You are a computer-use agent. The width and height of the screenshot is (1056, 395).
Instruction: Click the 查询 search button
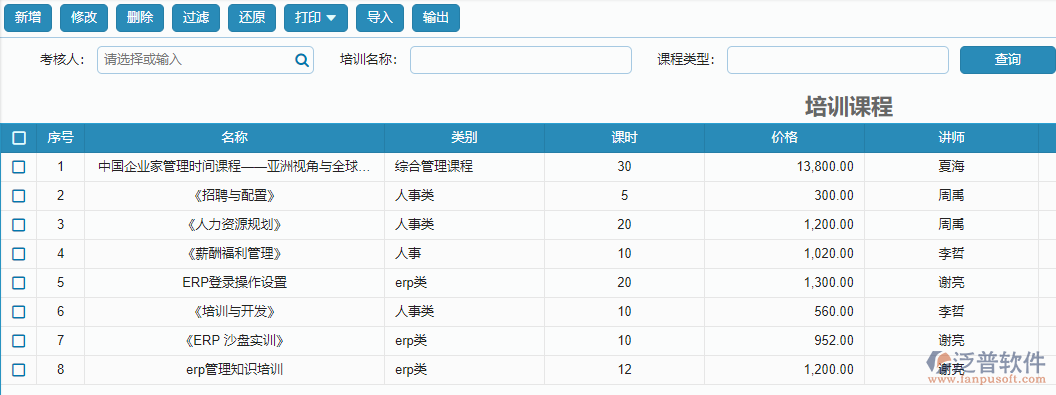[1008, 60]
